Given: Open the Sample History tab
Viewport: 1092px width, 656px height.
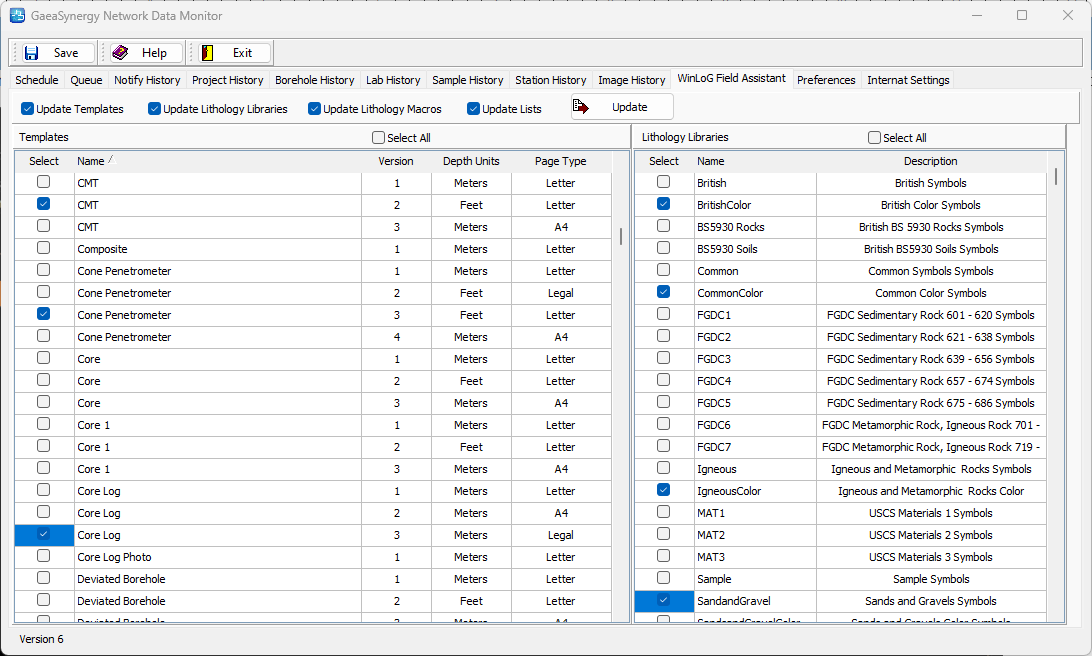Looking at the screenshot, I should (x=467, y=80).
